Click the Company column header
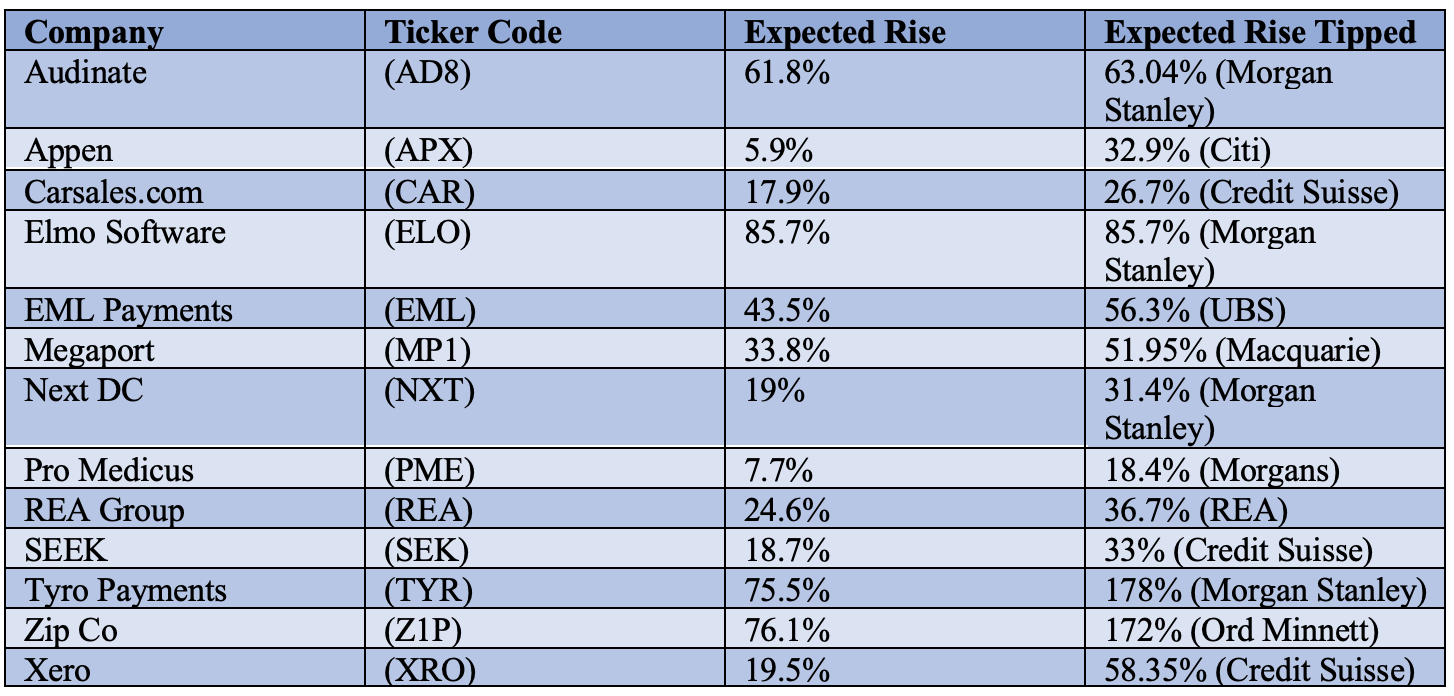The width and height of the screenshot is (1454, 696). (93, 32)
